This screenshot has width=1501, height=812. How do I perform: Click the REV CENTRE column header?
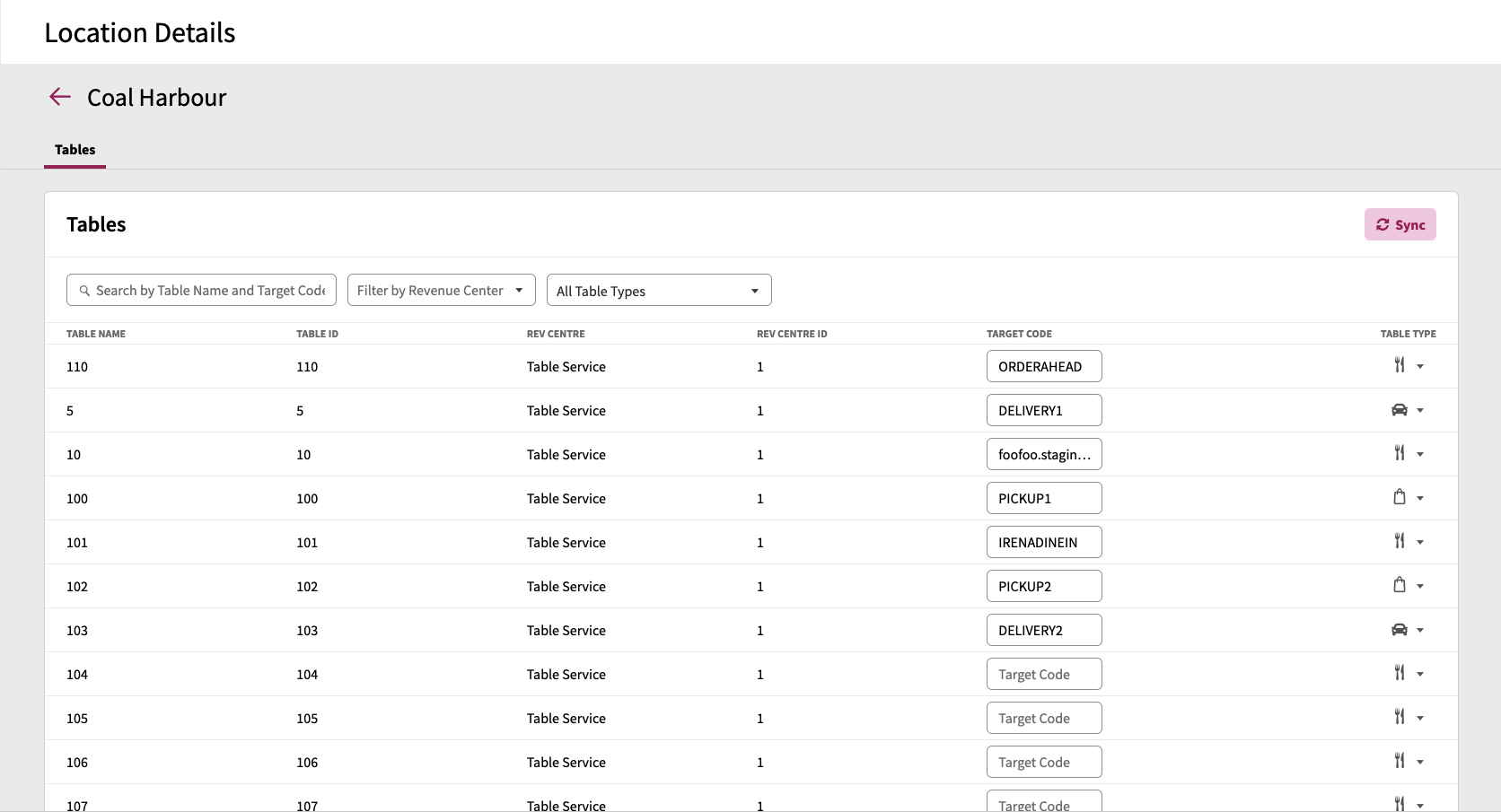pos(556,334)
